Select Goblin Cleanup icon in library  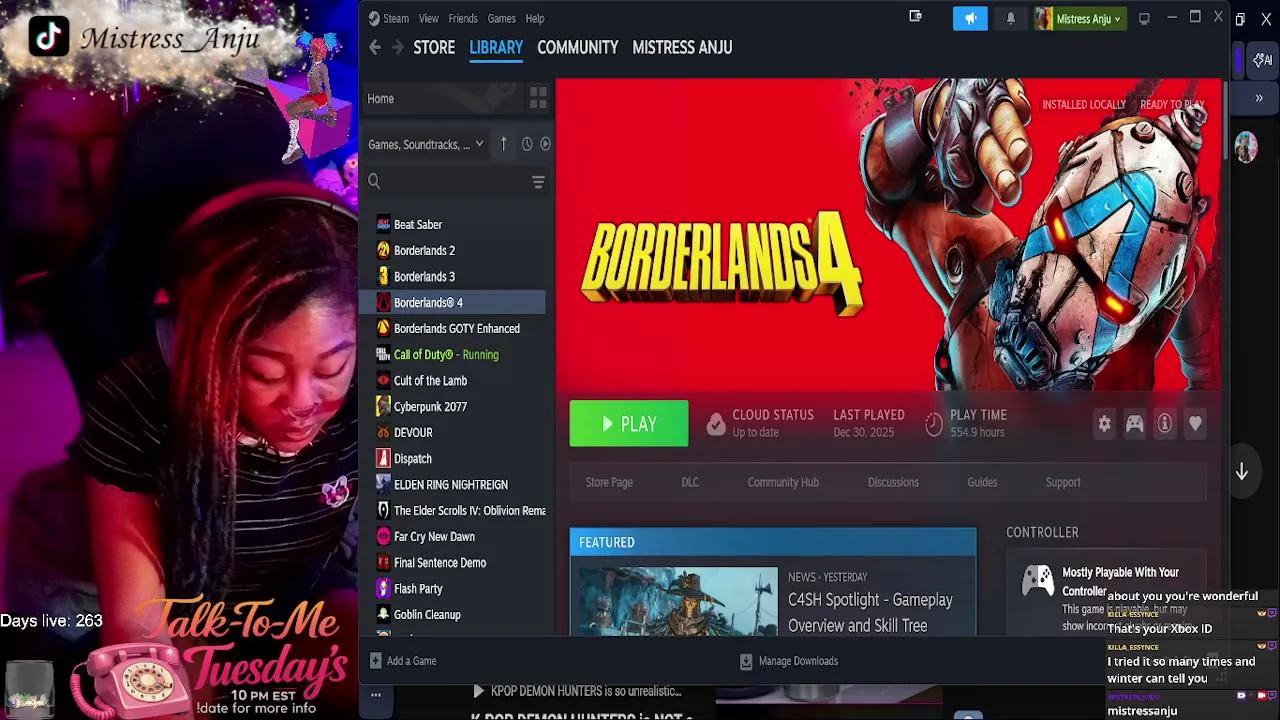(383, 614)
